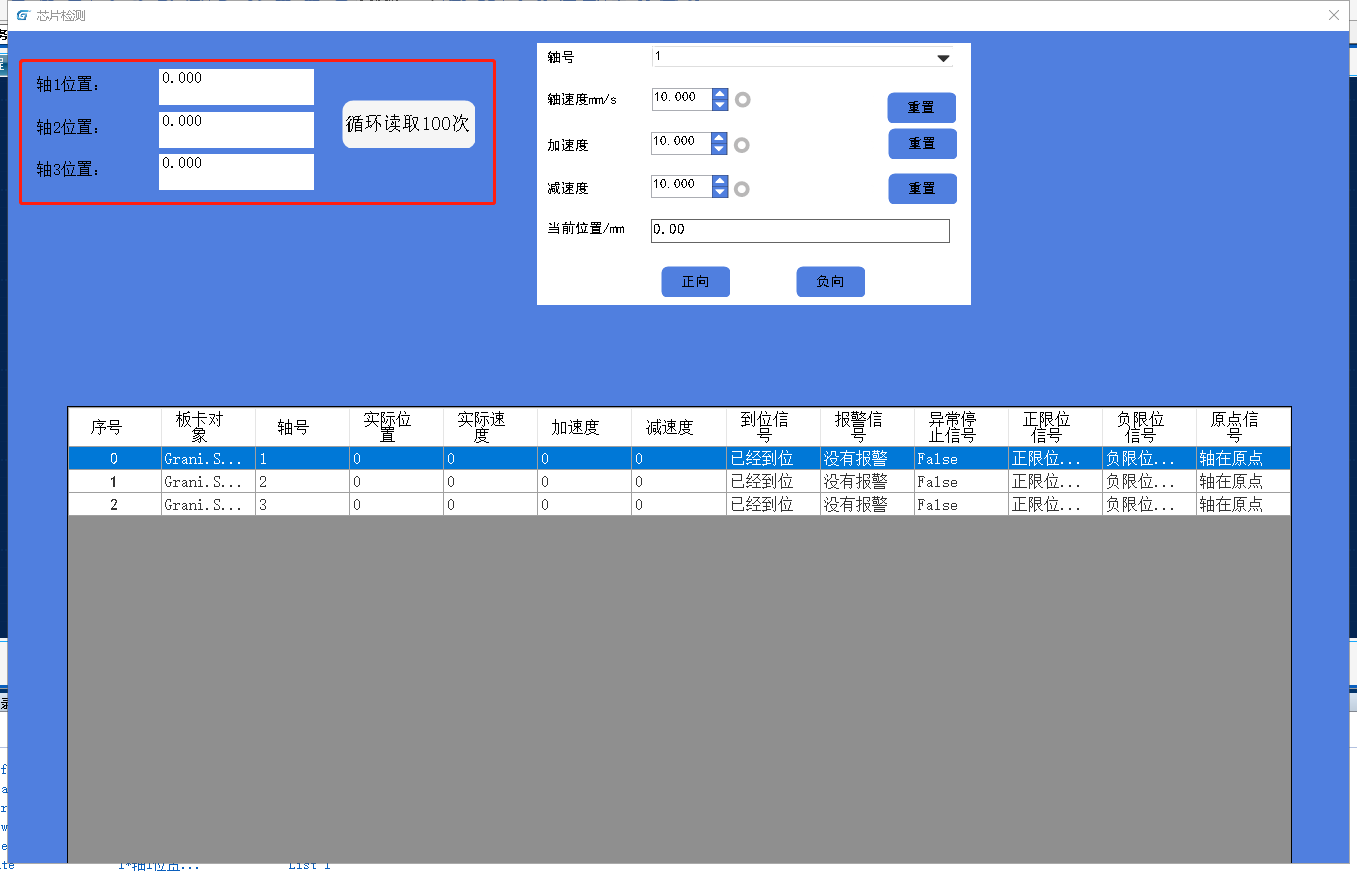
Task: Click 轴号 cell 2 in table
Action: point(302,482)
